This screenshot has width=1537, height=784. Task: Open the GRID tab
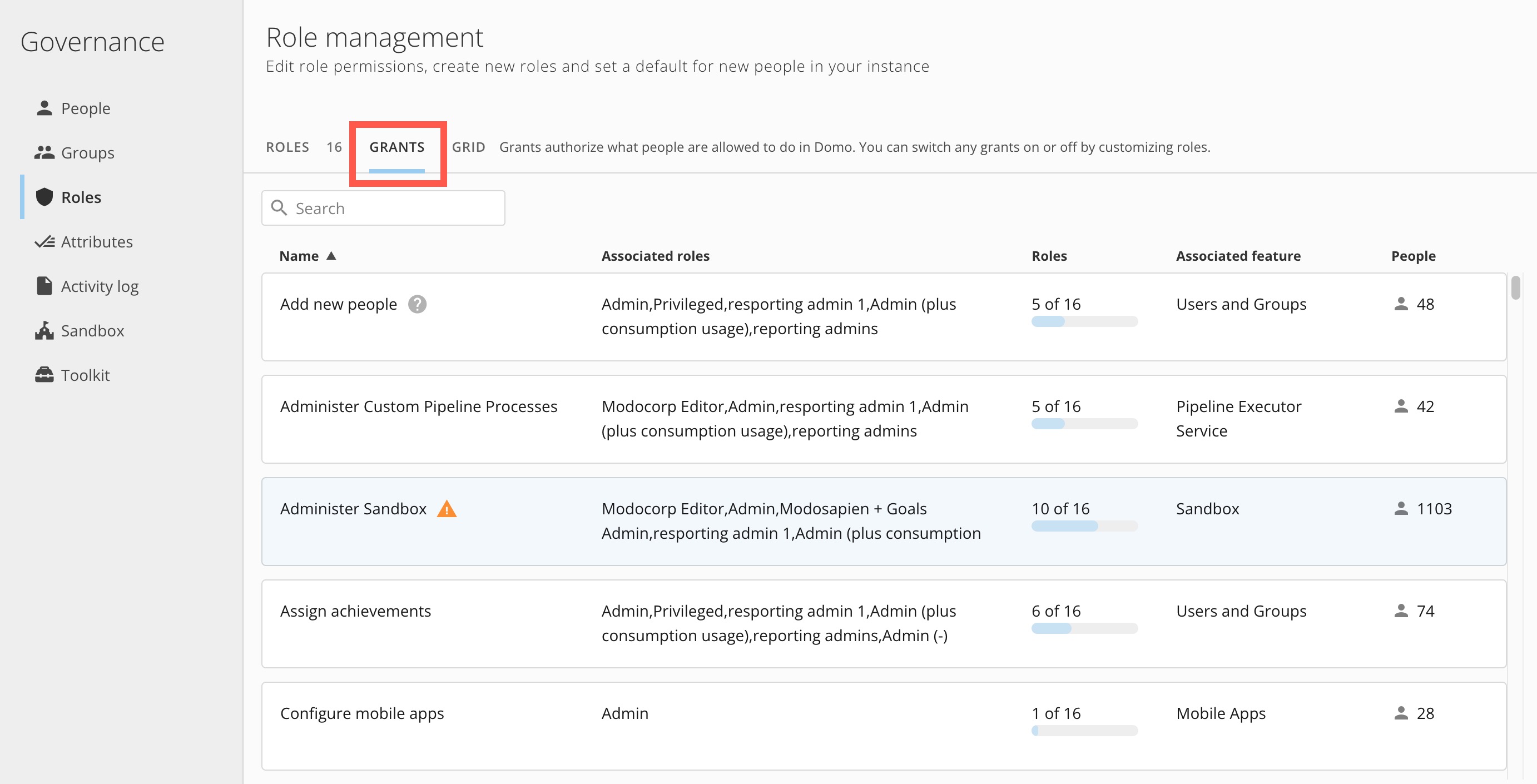[x=468, y=147]
